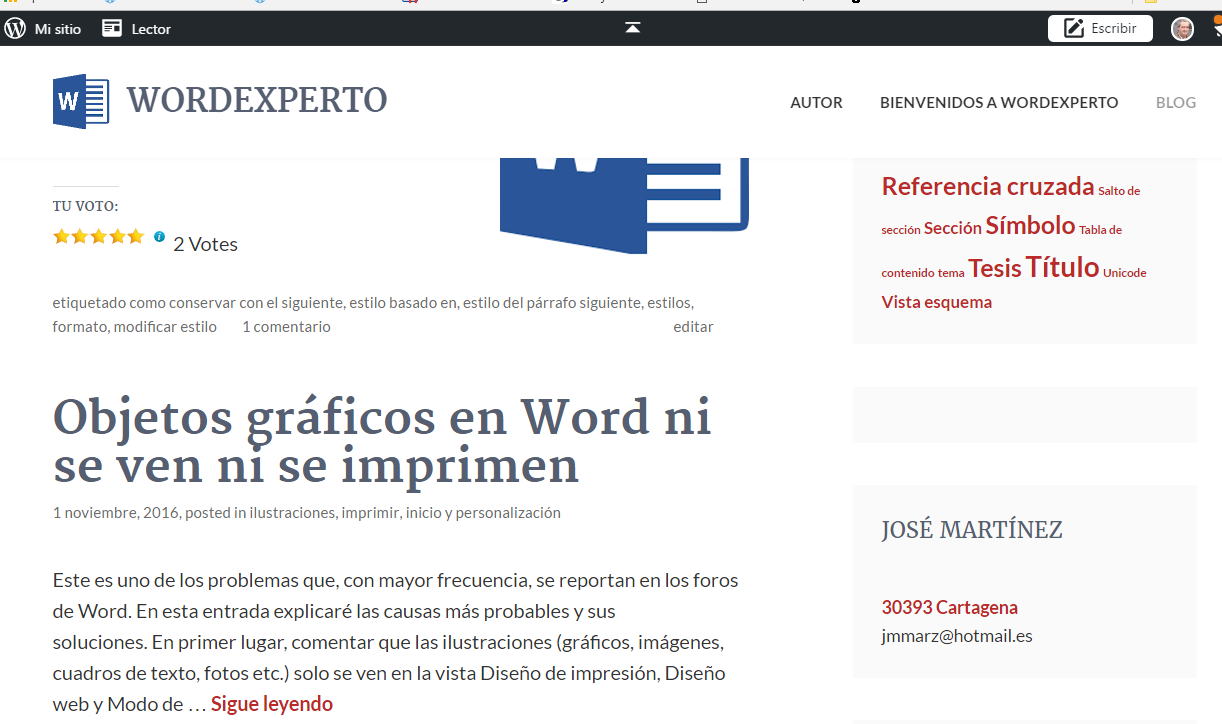Select the 'Sección' tag in the cloud
The image size is (1222, 724).
point(953,229)
